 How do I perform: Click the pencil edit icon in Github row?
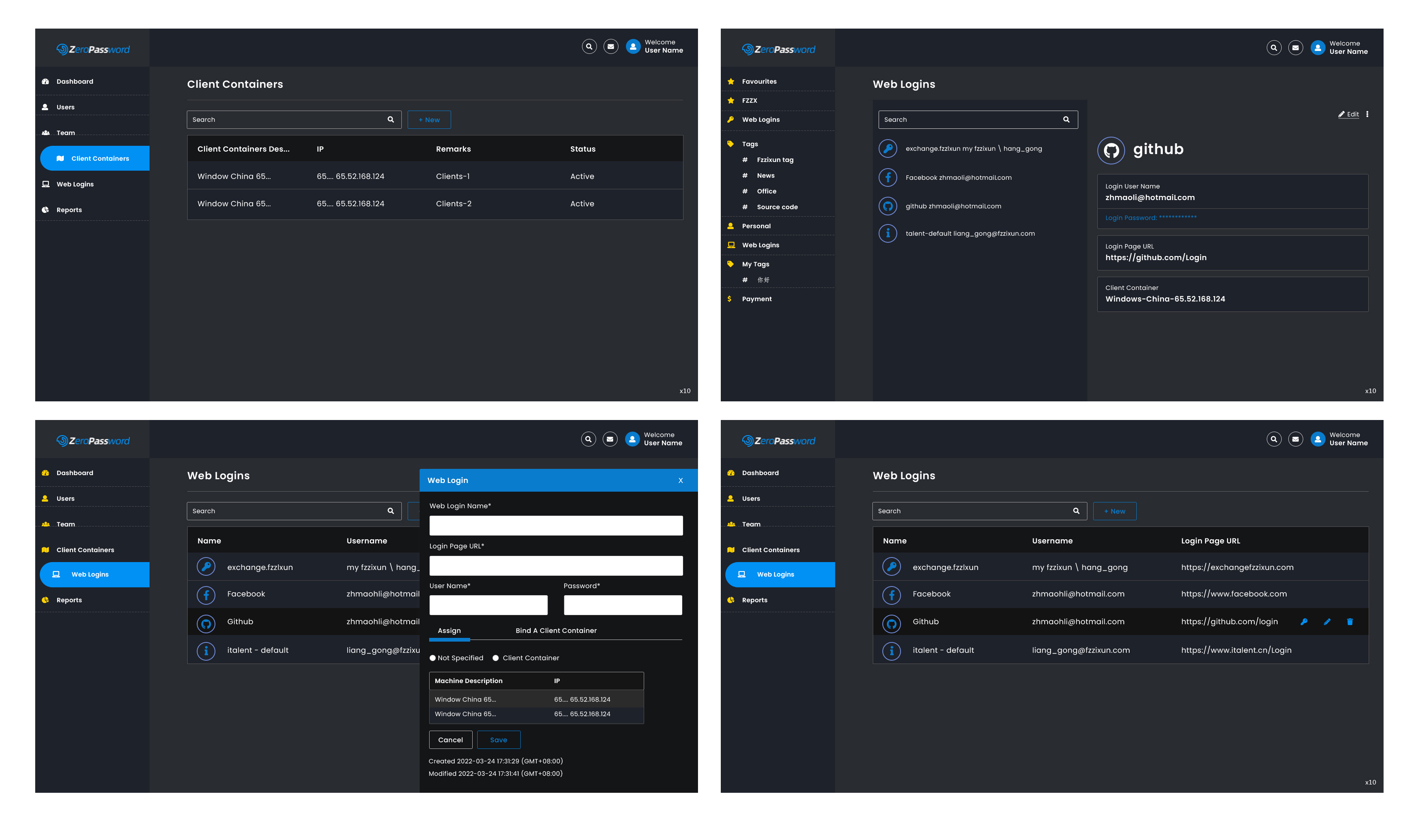coord(1327,622)
